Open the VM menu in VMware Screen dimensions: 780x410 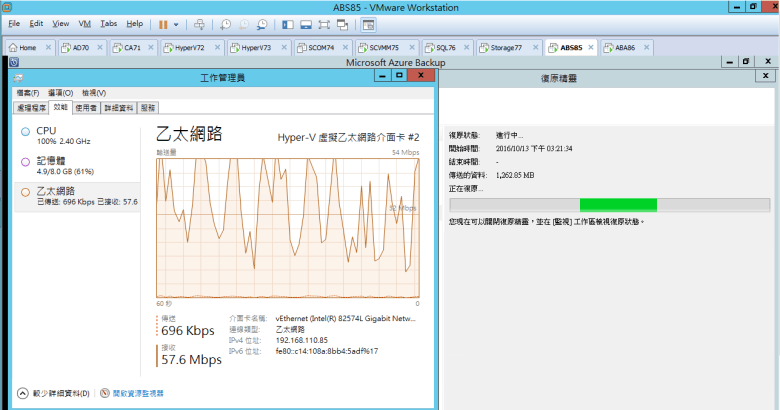[85, 23]
